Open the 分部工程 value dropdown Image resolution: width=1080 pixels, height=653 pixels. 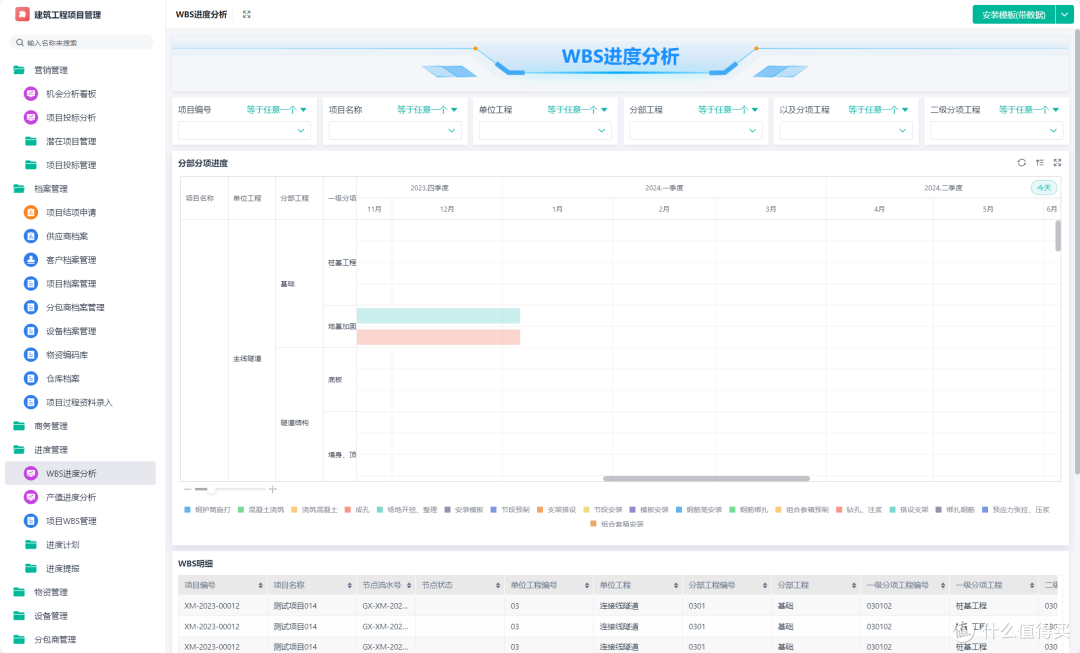[x=696, y=130]
